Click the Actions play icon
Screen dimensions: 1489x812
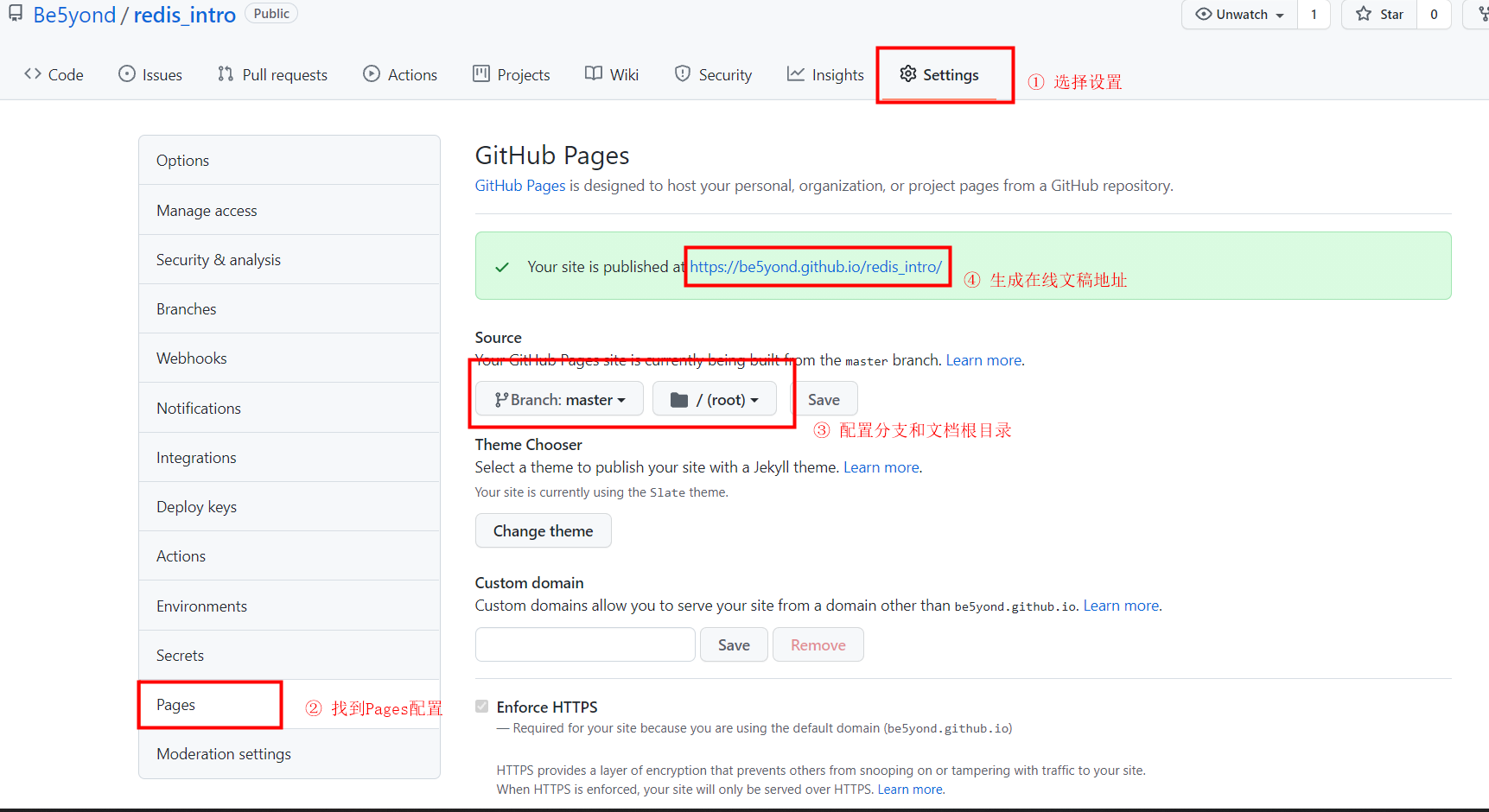(x=372, y=74)
